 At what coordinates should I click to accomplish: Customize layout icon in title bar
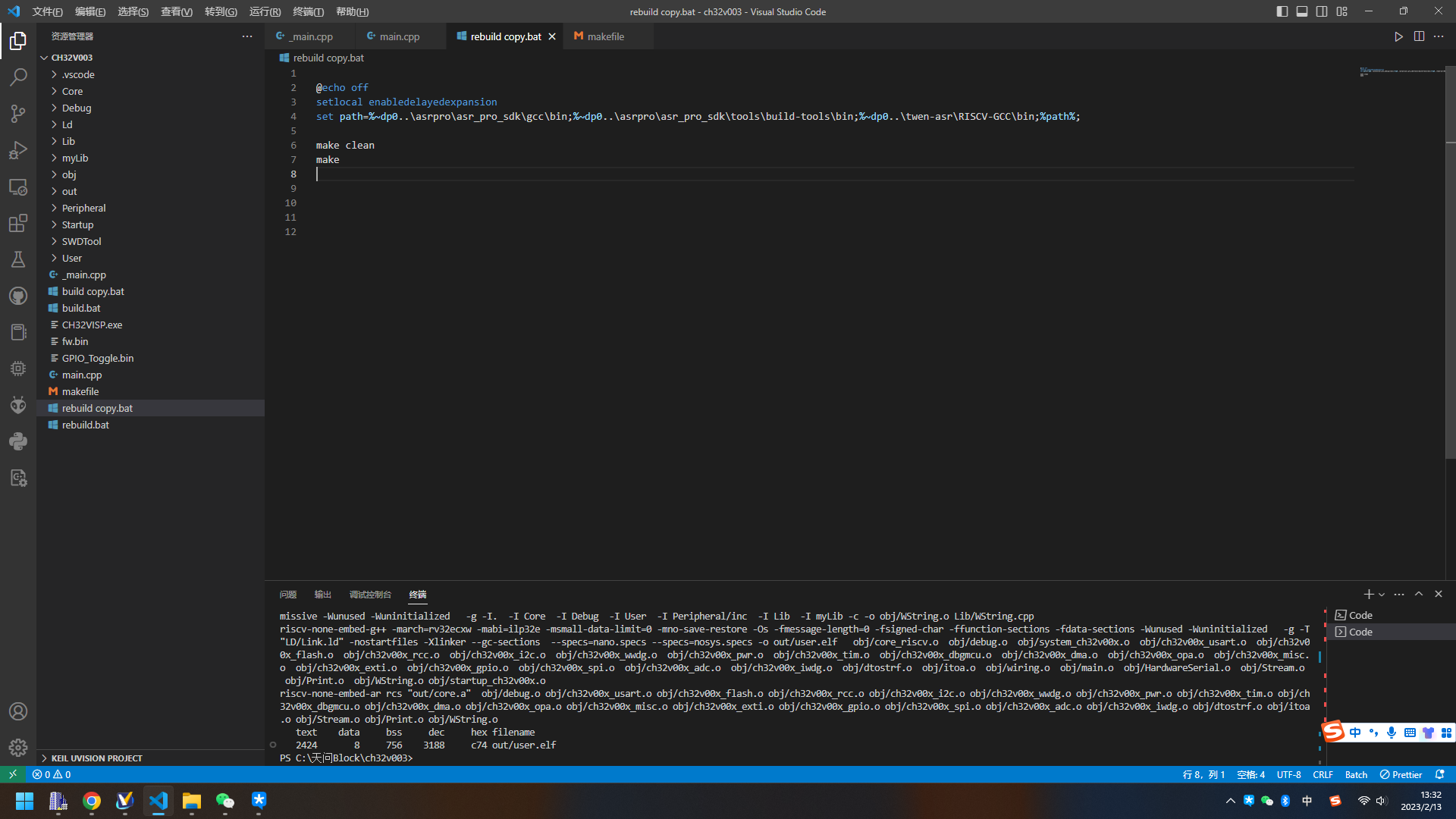(1342, 11)
